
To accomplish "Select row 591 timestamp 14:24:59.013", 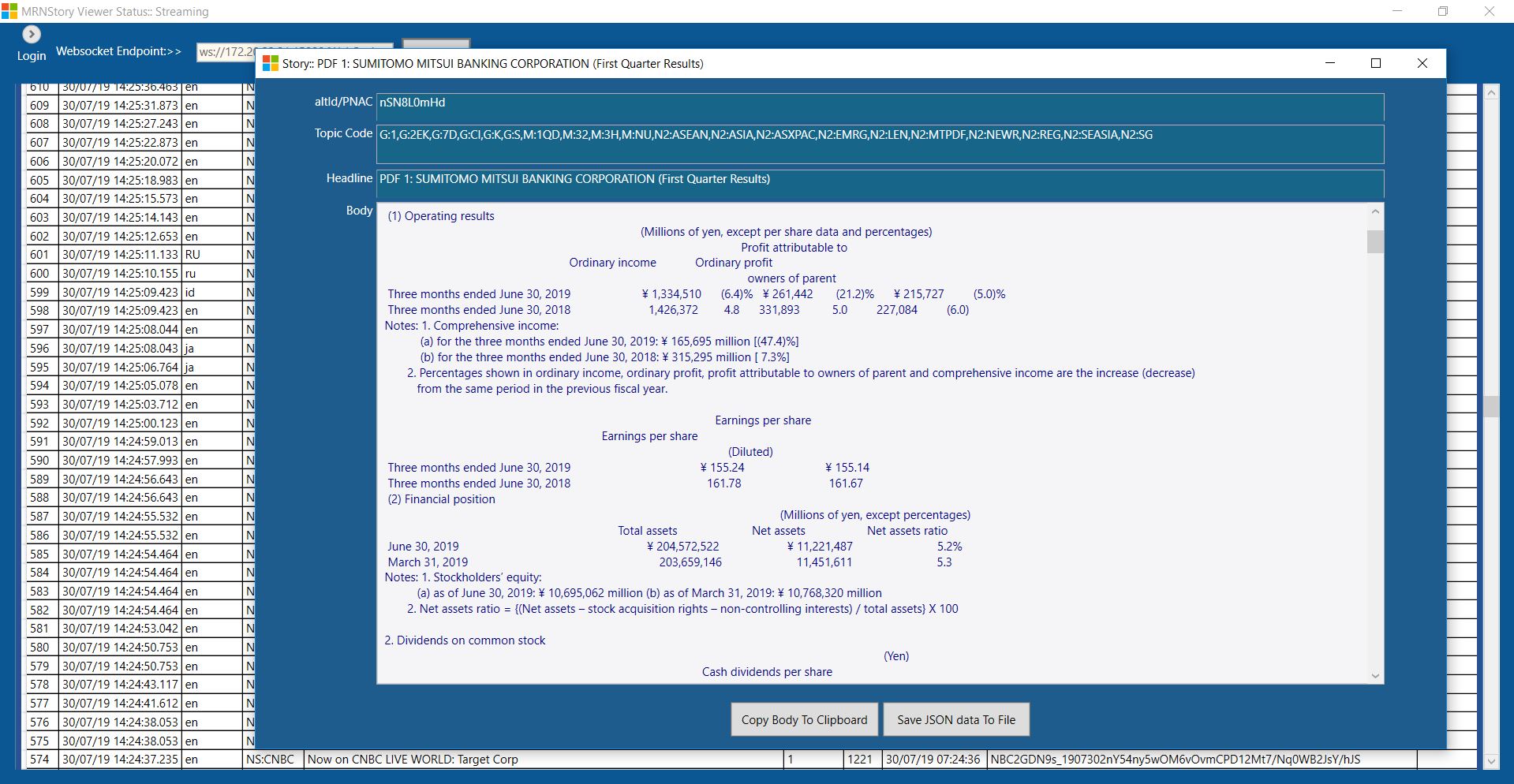I will tap(120, 442).
